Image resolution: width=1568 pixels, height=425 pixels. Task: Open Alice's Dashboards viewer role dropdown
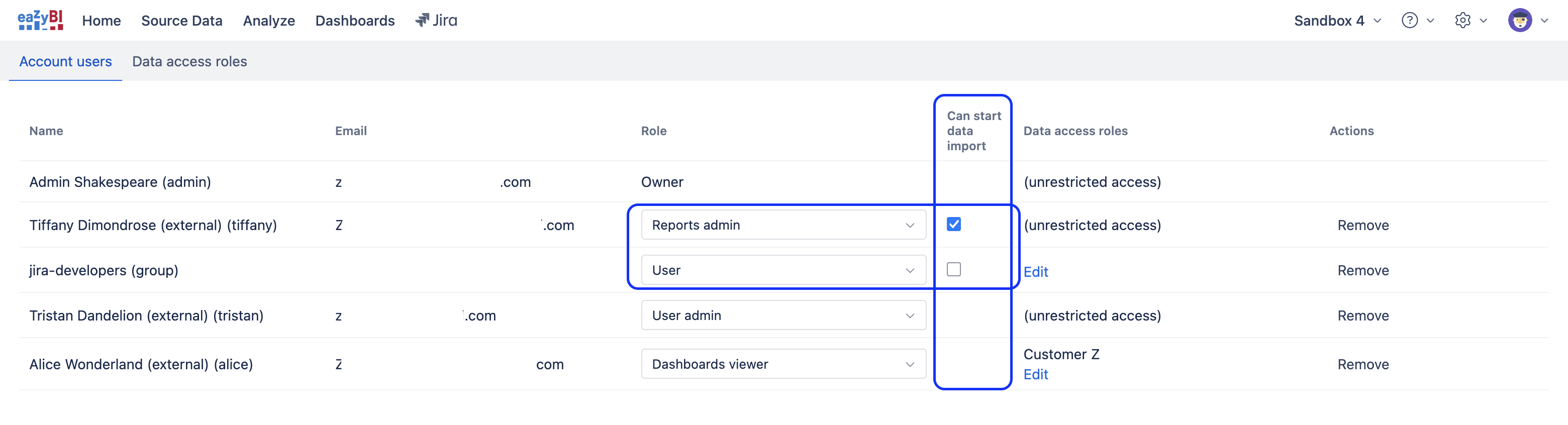(x=783, y=364)
